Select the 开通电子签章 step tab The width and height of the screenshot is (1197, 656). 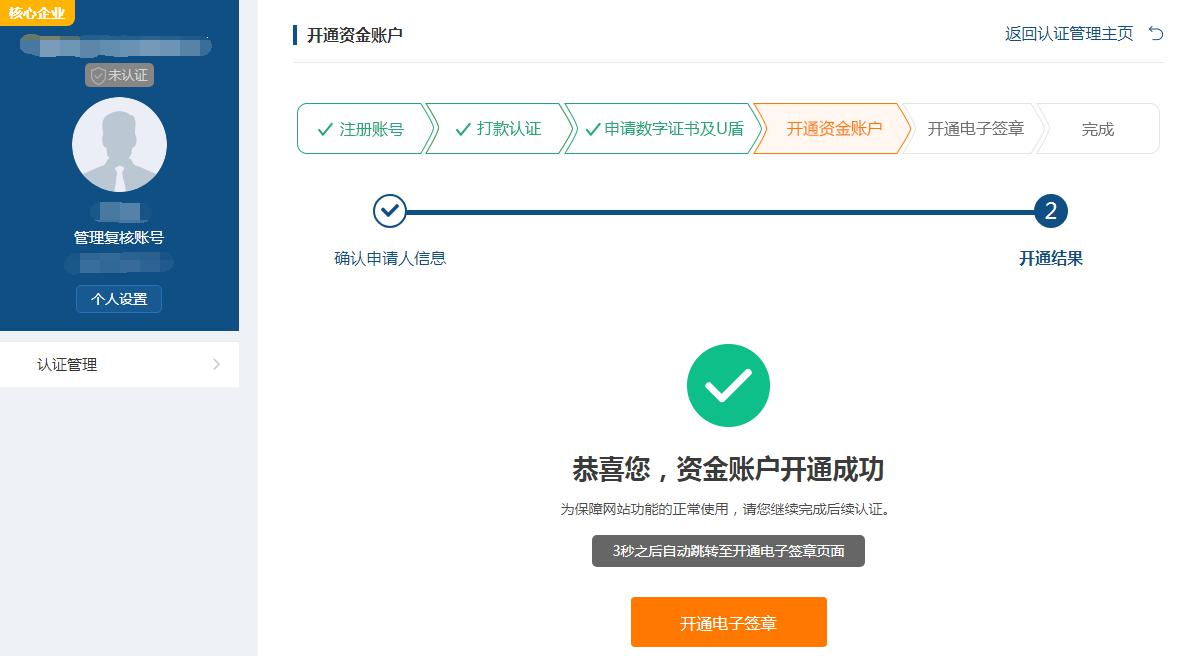pos(973,128)
